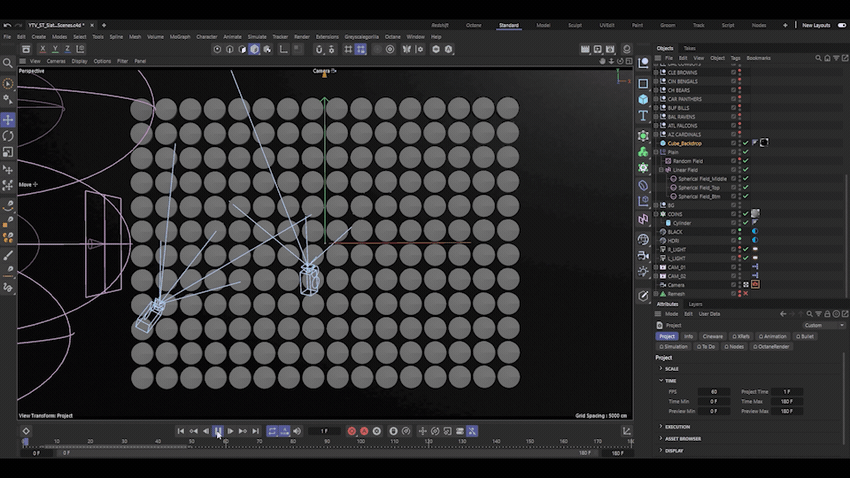Viewport: 850px width, 478px height.
Task: Select the Rotate tool in left toolbar
Action: coord(8,136)
